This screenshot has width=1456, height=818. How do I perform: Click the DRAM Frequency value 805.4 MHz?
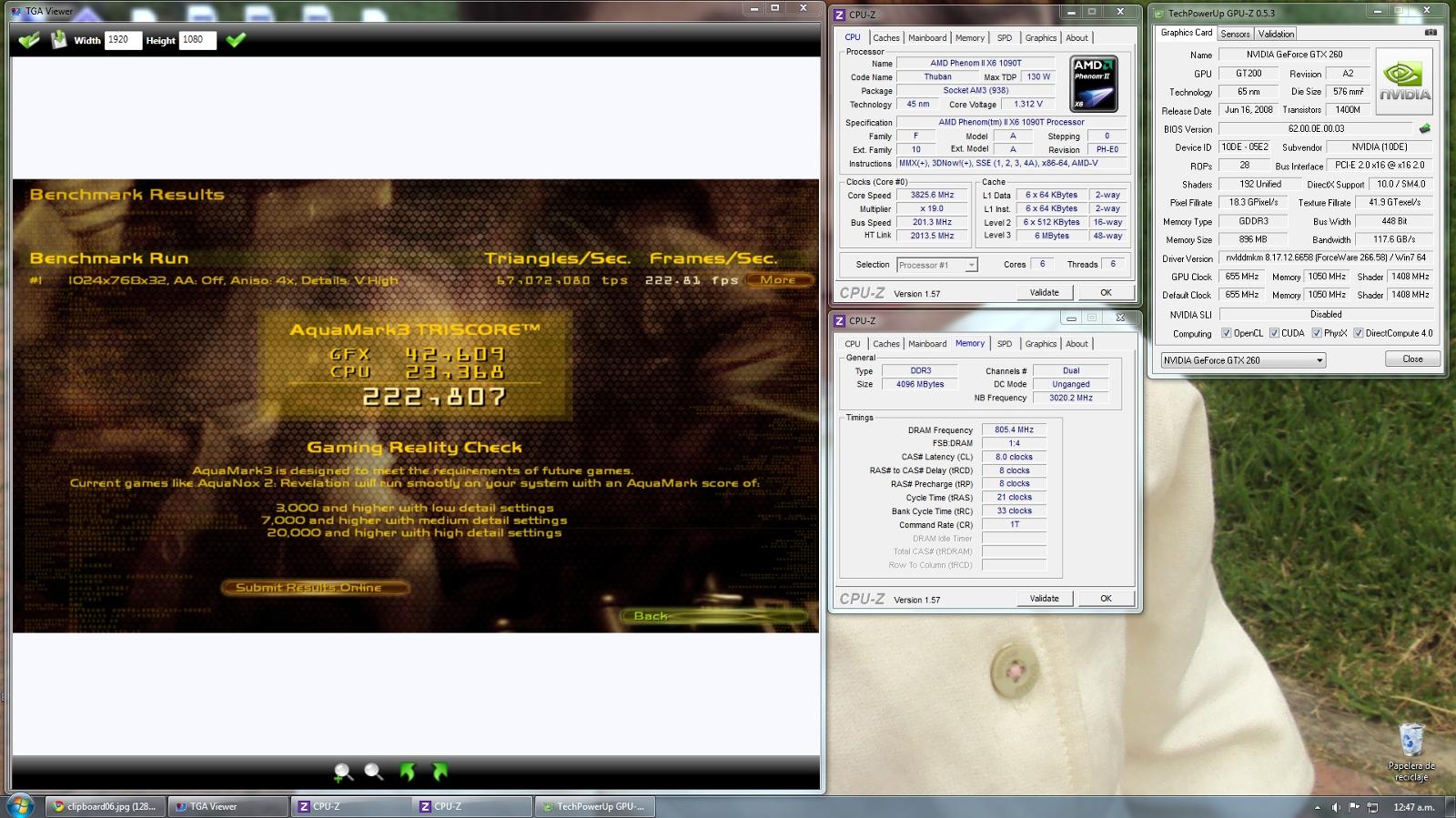click(x=1014, y=429)
